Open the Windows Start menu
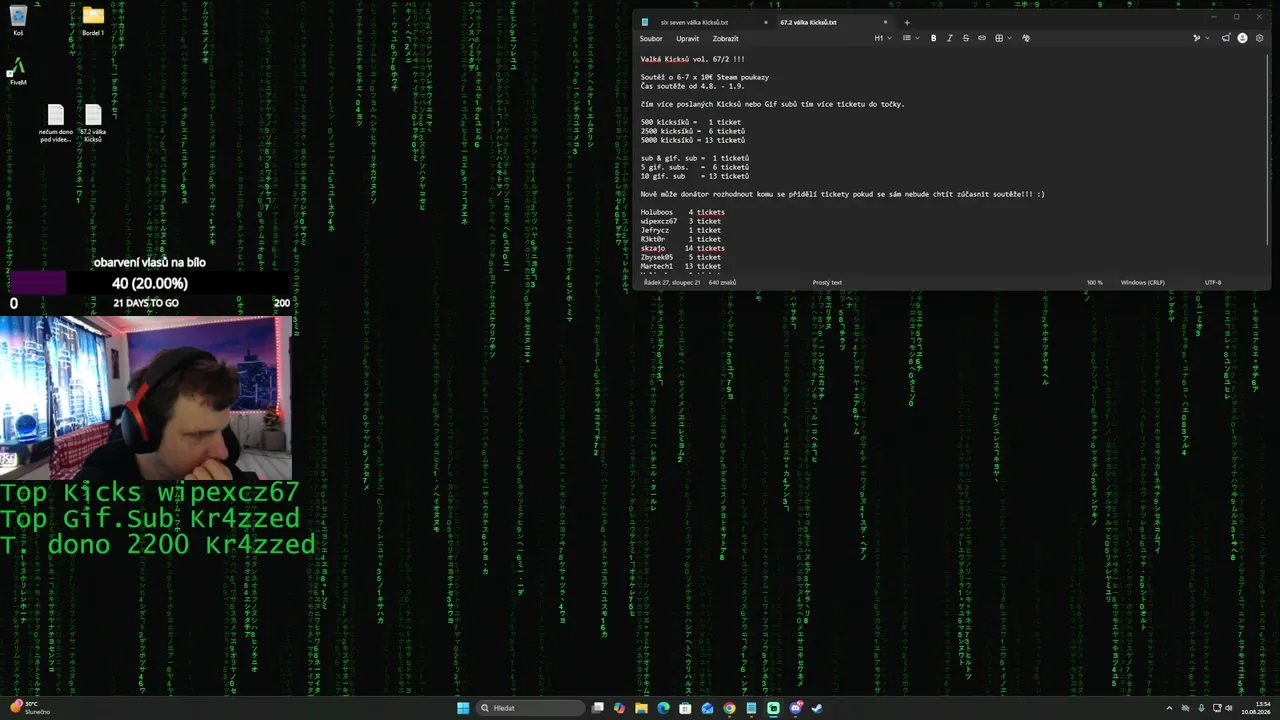Image resolution: width=1280 pixels, height=720 pixels. [x=463, y=708]
